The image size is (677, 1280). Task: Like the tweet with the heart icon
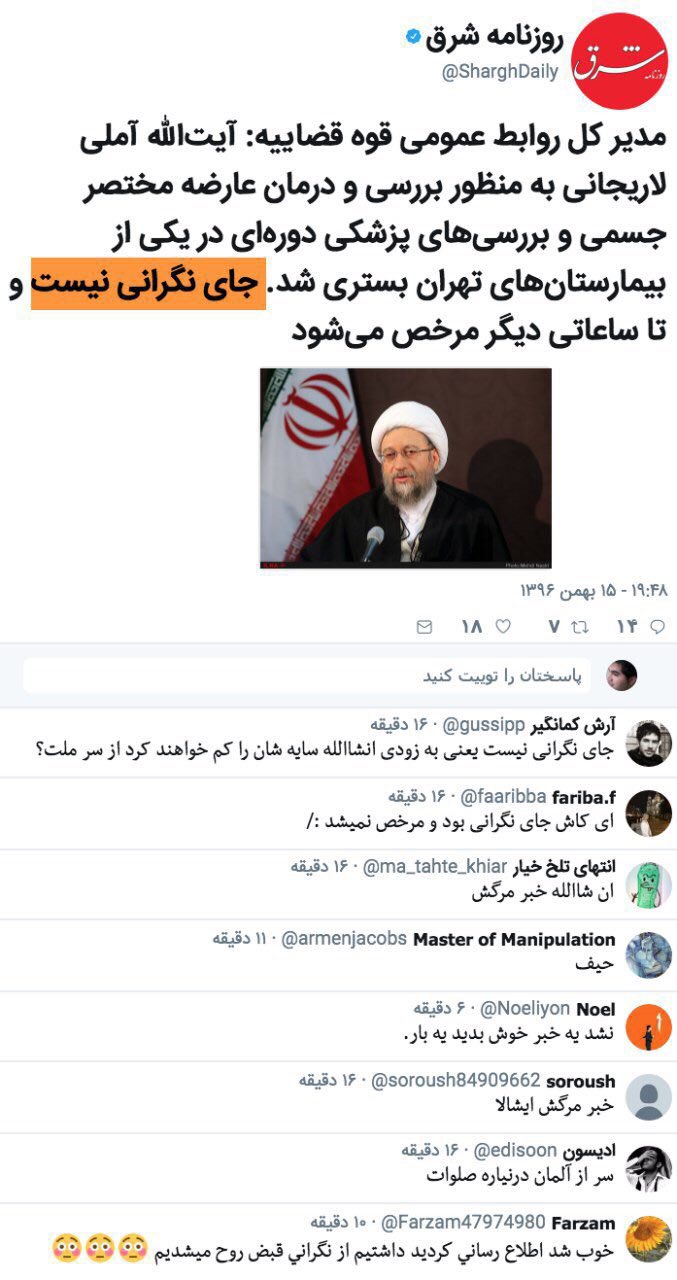click(x=503, y=627)
